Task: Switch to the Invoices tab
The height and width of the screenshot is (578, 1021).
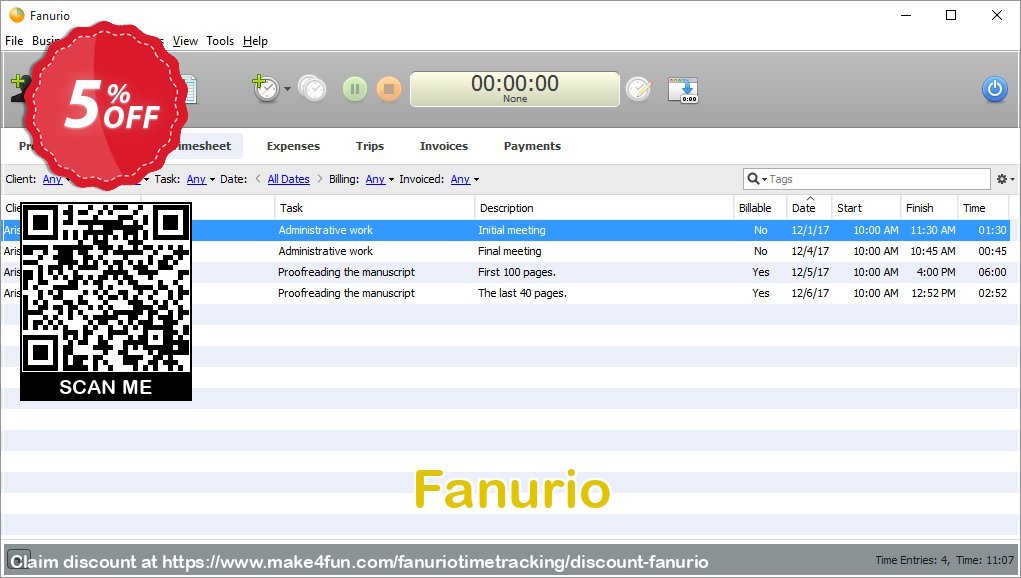Action: pos(443,146)
